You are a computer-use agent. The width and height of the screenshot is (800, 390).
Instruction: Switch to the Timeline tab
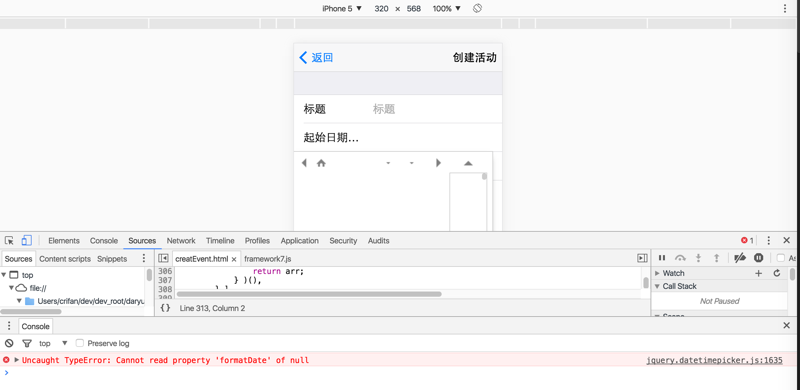pos(220,240)
